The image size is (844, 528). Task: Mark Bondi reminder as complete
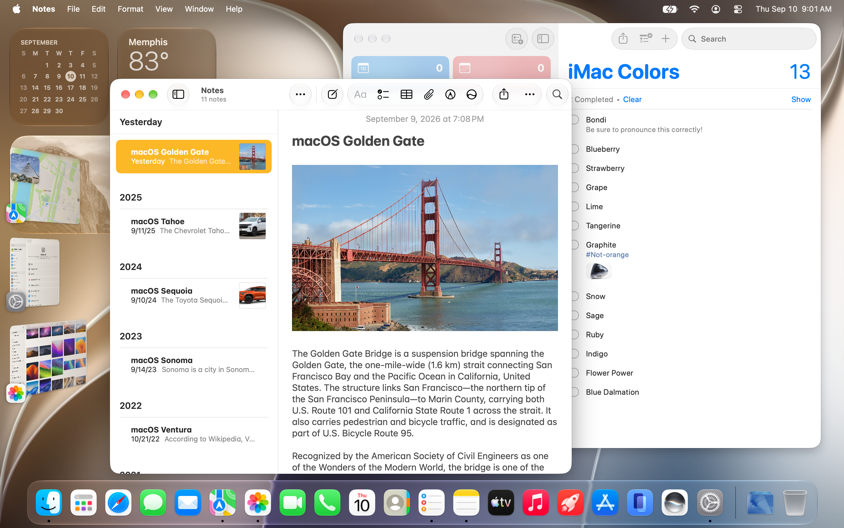[575, 119]
